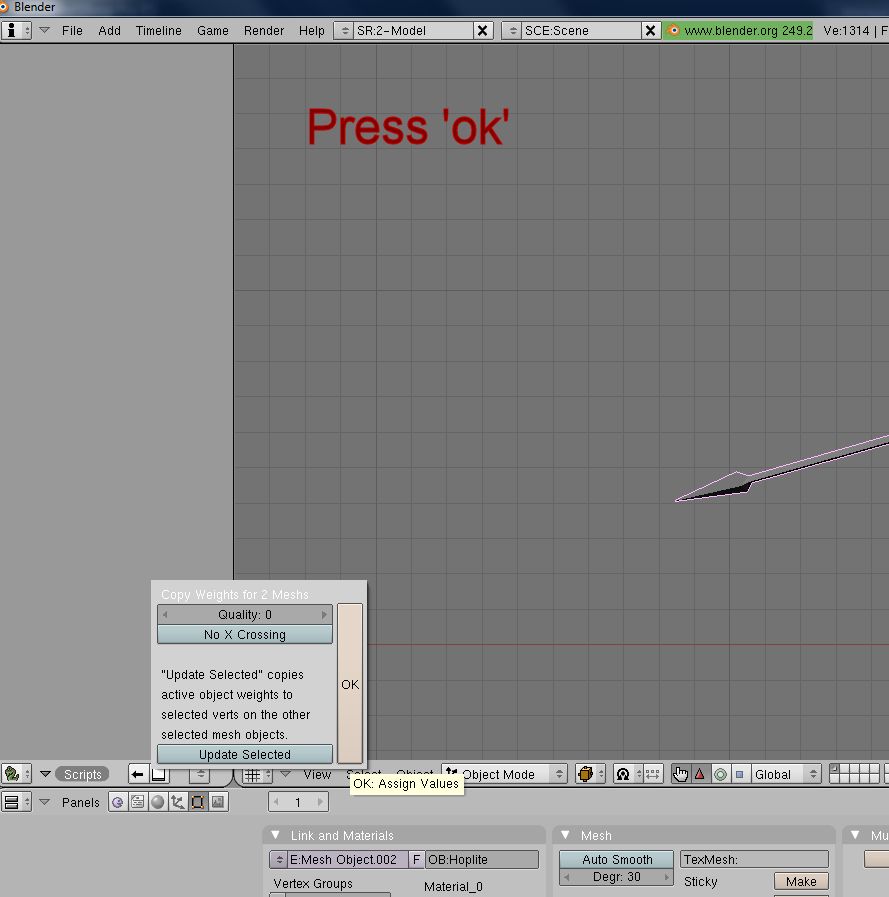Open the viewport draw type selector
The width and height of the screenshot is (889, 897).
pos(590,774)
